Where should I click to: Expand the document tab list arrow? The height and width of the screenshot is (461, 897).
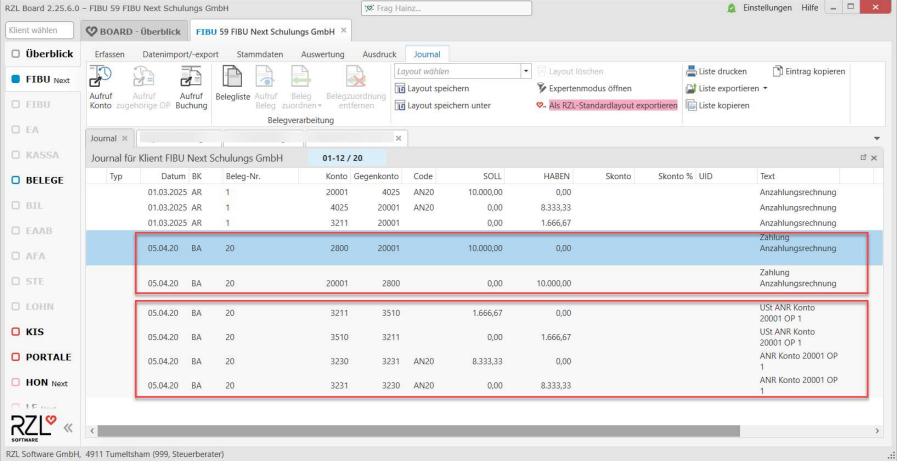tap(877, 138)
